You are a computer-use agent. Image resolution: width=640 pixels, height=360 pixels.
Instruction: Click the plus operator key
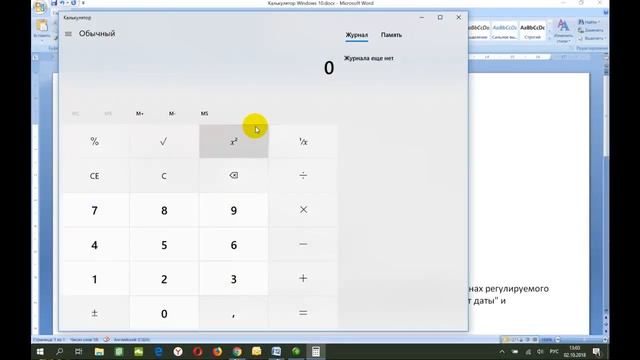pyautogui.click(x=303, y=278)
